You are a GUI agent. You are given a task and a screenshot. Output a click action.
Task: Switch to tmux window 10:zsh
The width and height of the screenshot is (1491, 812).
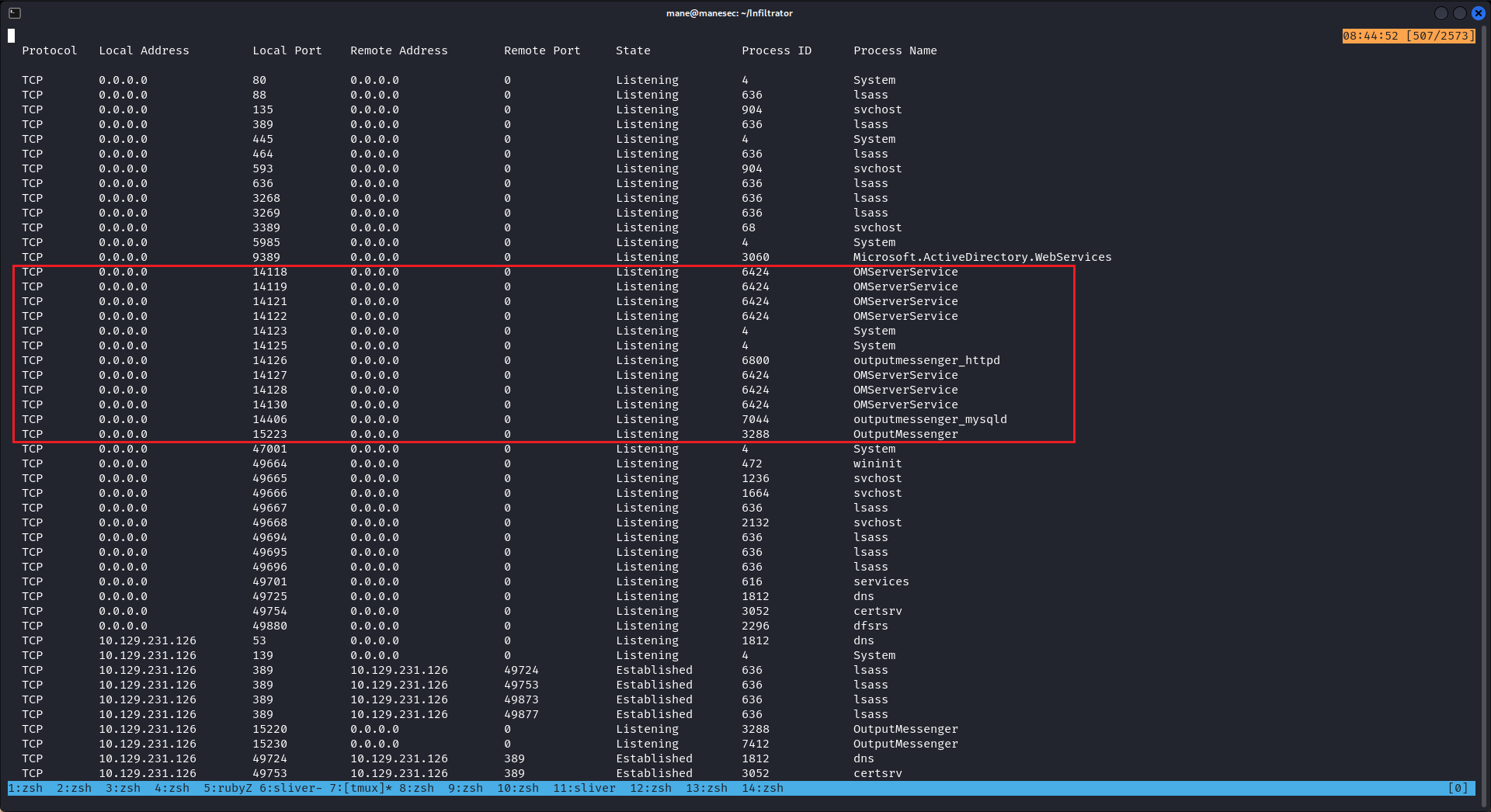[518, 788]
